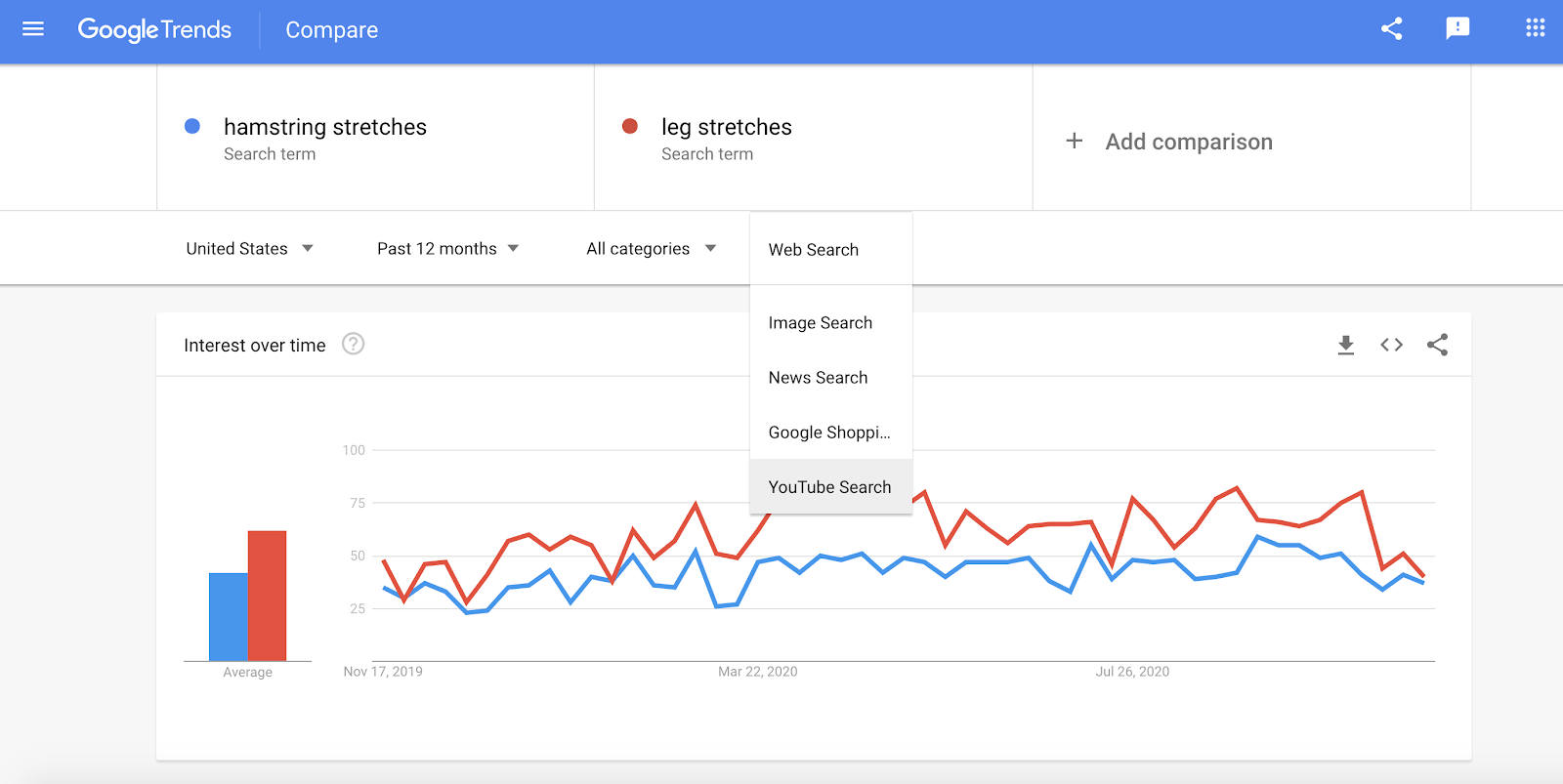
Task: Click the Add comparison button
Action: (1188, 143)
